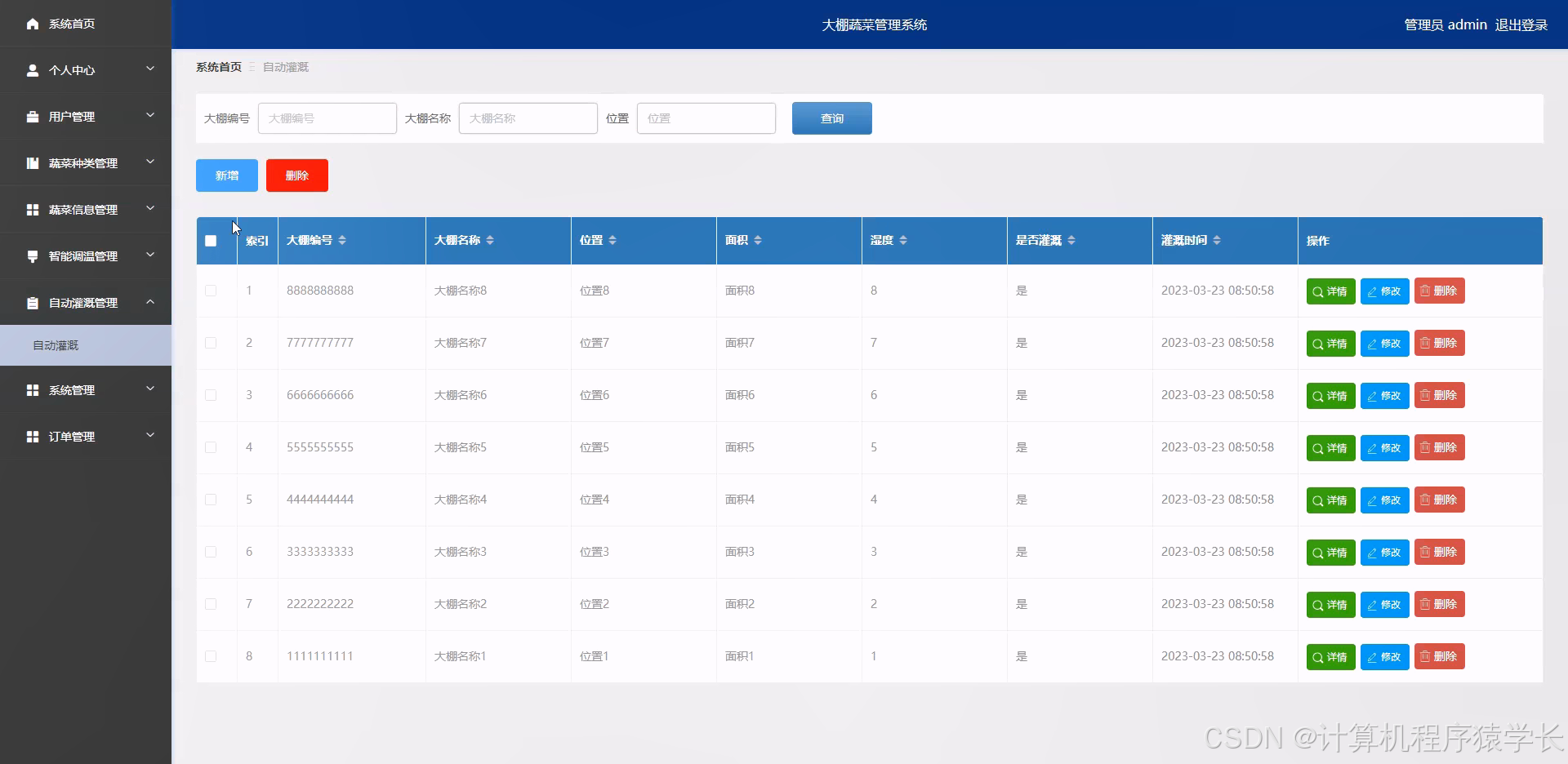Expand the 蔬菜种类管理 menu chevron
The width and height of the screenshot is (1568, 764).
[150, 162]
